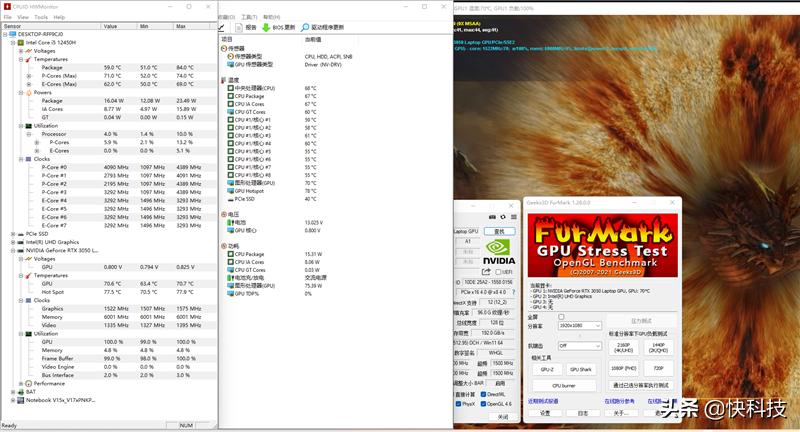Start the 1080P (FHD) preset test
Viewport: 800px width, 432px height.
623,368
